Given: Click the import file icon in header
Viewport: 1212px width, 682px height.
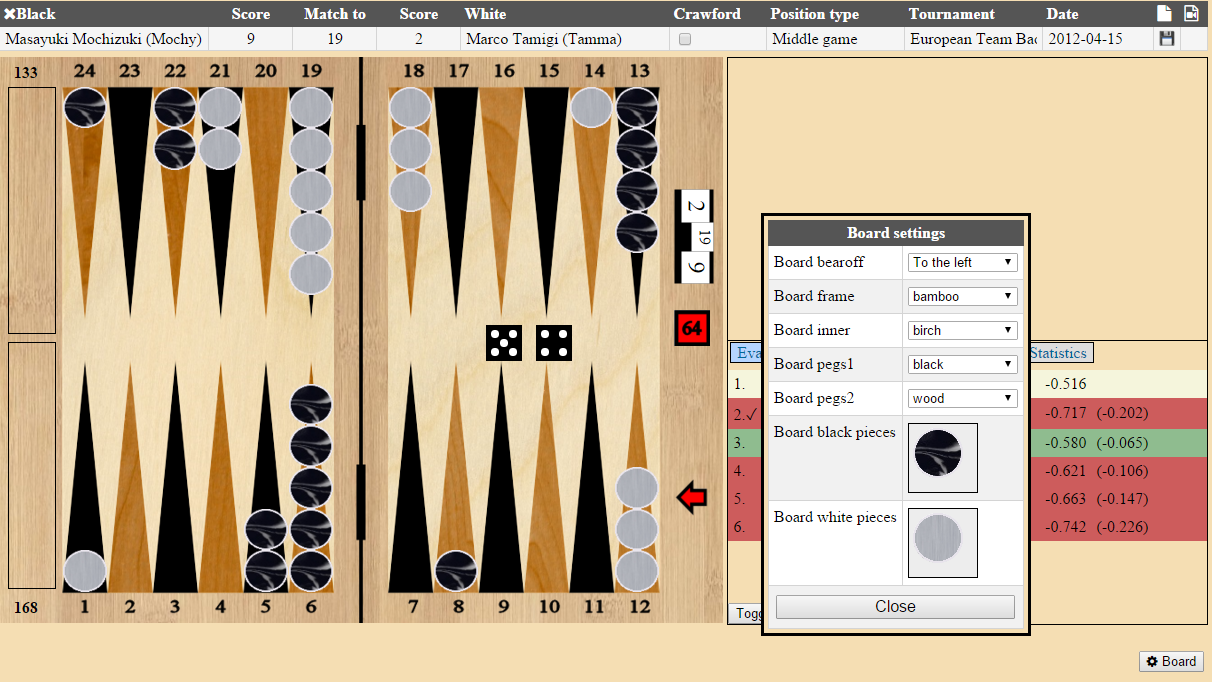Looking at the screenshot, I should click(x=1191, y=14).
